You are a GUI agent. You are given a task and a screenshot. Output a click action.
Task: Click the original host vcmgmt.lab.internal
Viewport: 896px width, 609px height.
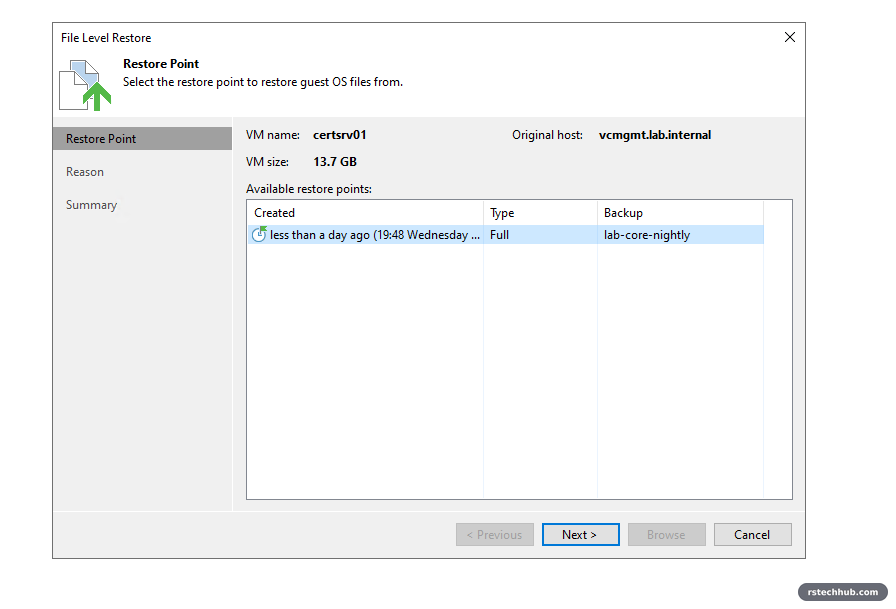click(x=655, y=135)
